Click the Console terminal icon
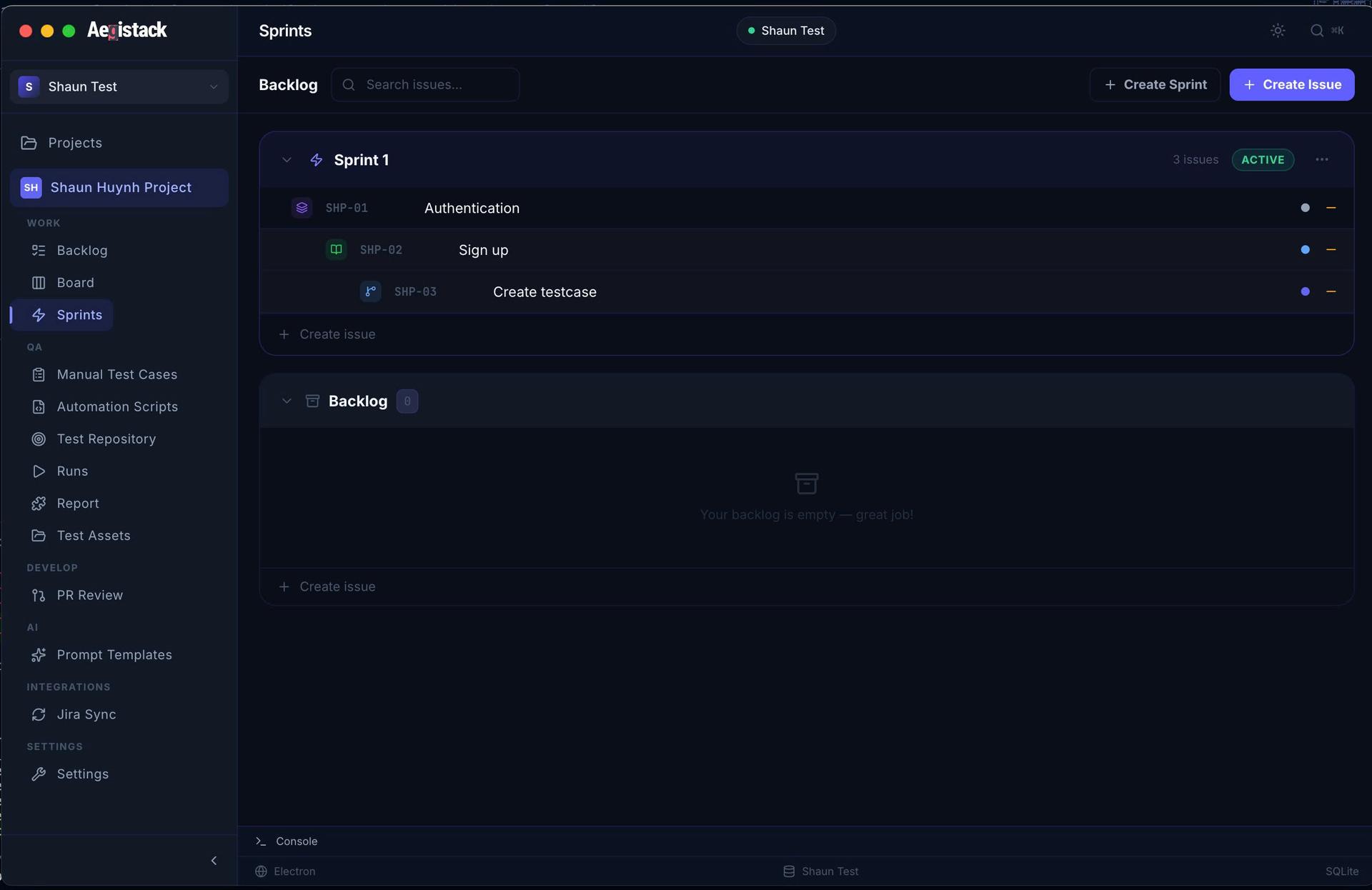The image size is (1372, 890). (261, 841)
